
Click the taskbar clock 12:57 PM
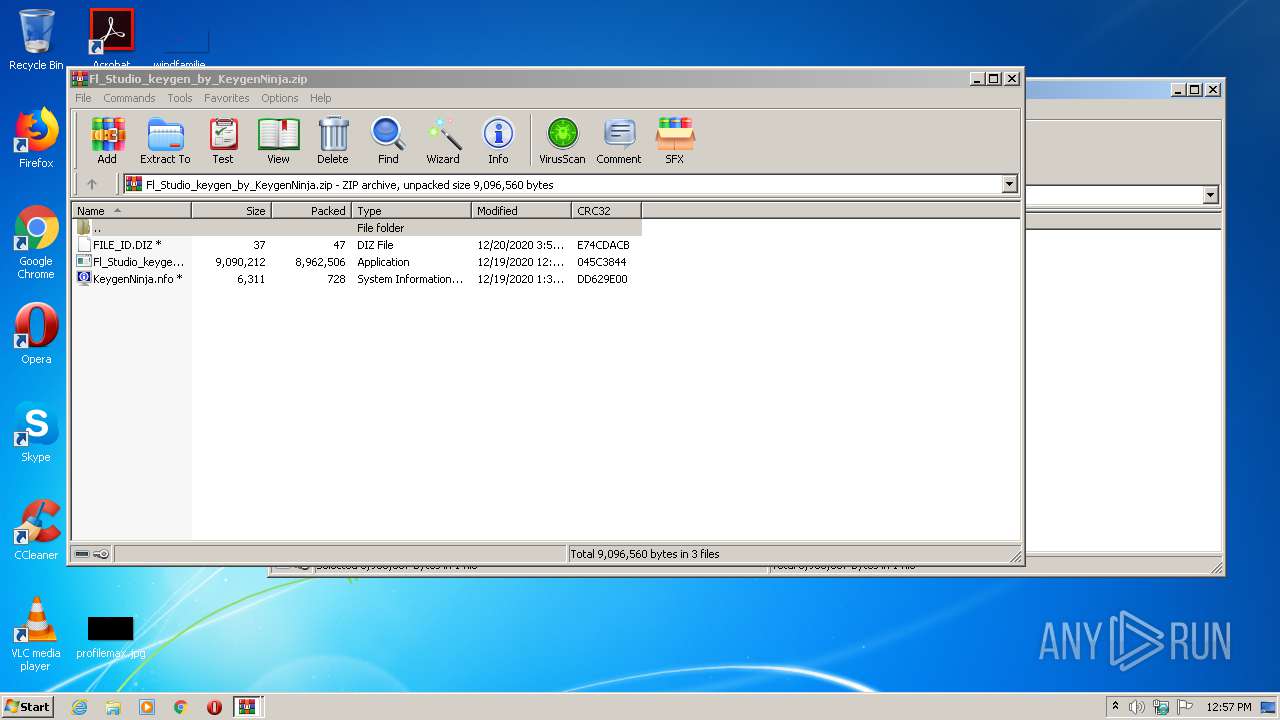coord(1229,707)
